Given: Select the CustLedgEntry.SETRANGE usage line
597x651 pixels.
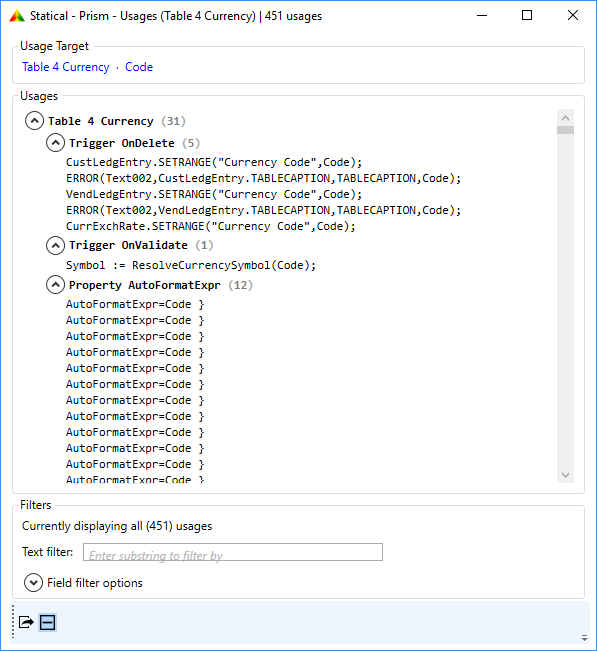Looking at the screenshot, I should pyautogui.click(x=214, y=162).
